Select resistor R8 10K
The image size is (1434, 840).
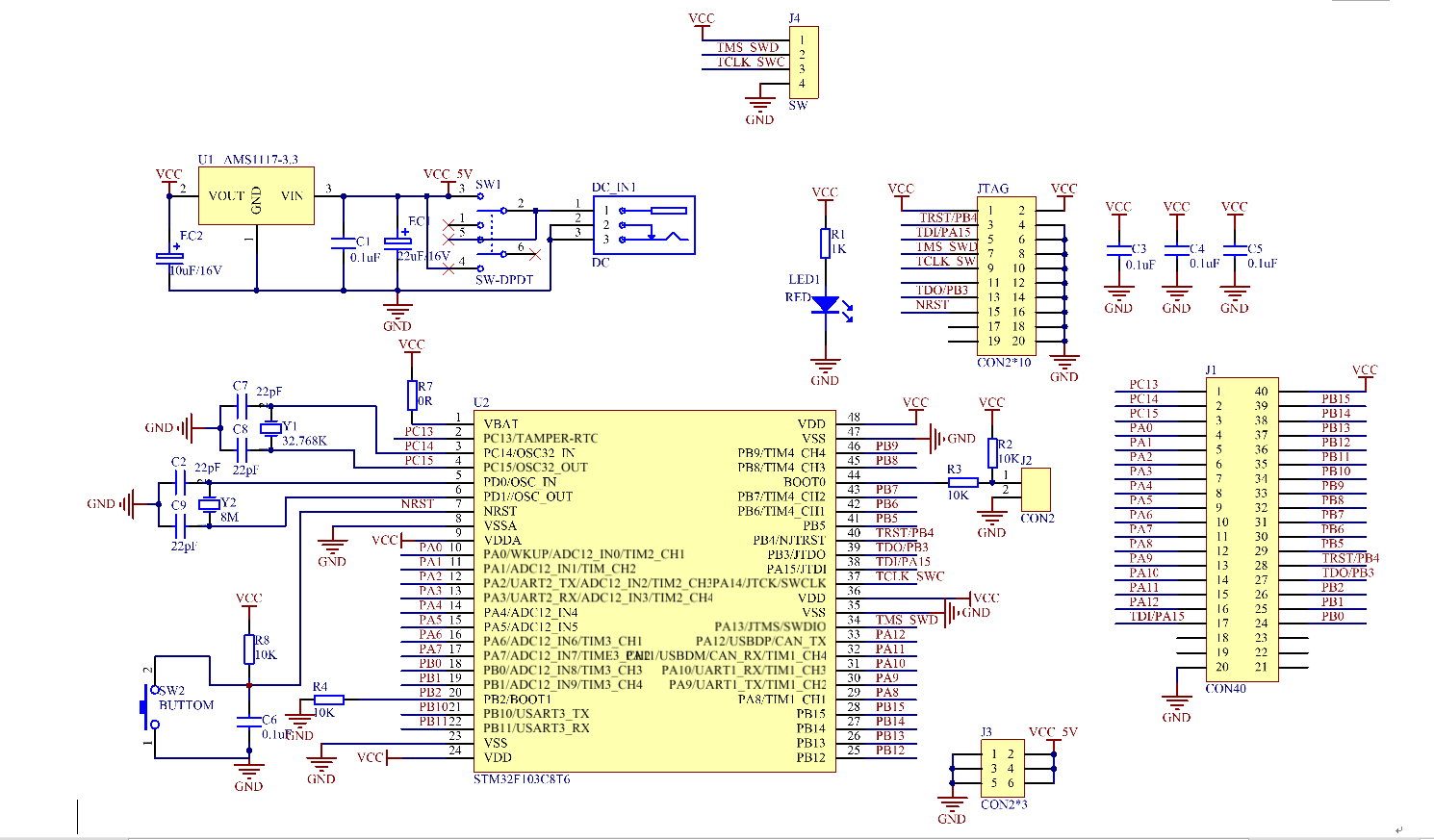coord(249,649)
